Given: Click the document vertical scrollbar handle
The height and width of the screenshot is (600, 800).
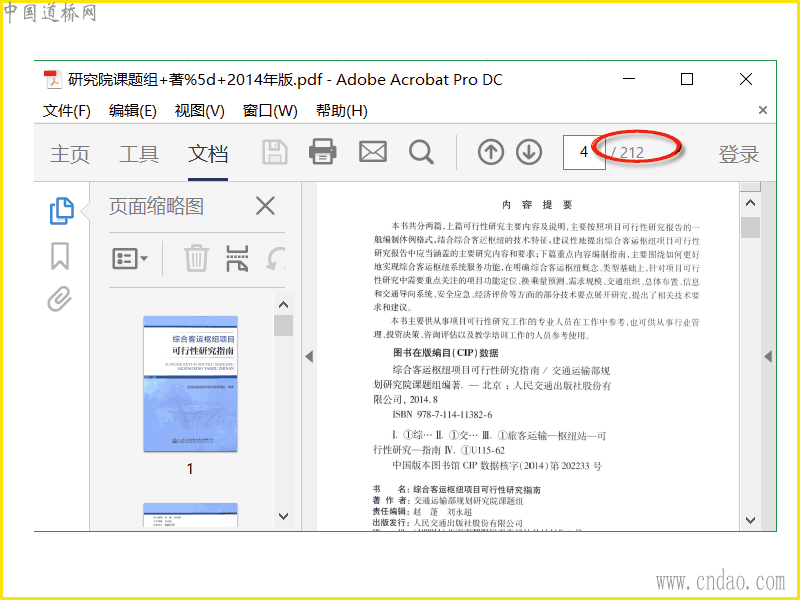Looking at the screenshot, I should pos(751,227).
